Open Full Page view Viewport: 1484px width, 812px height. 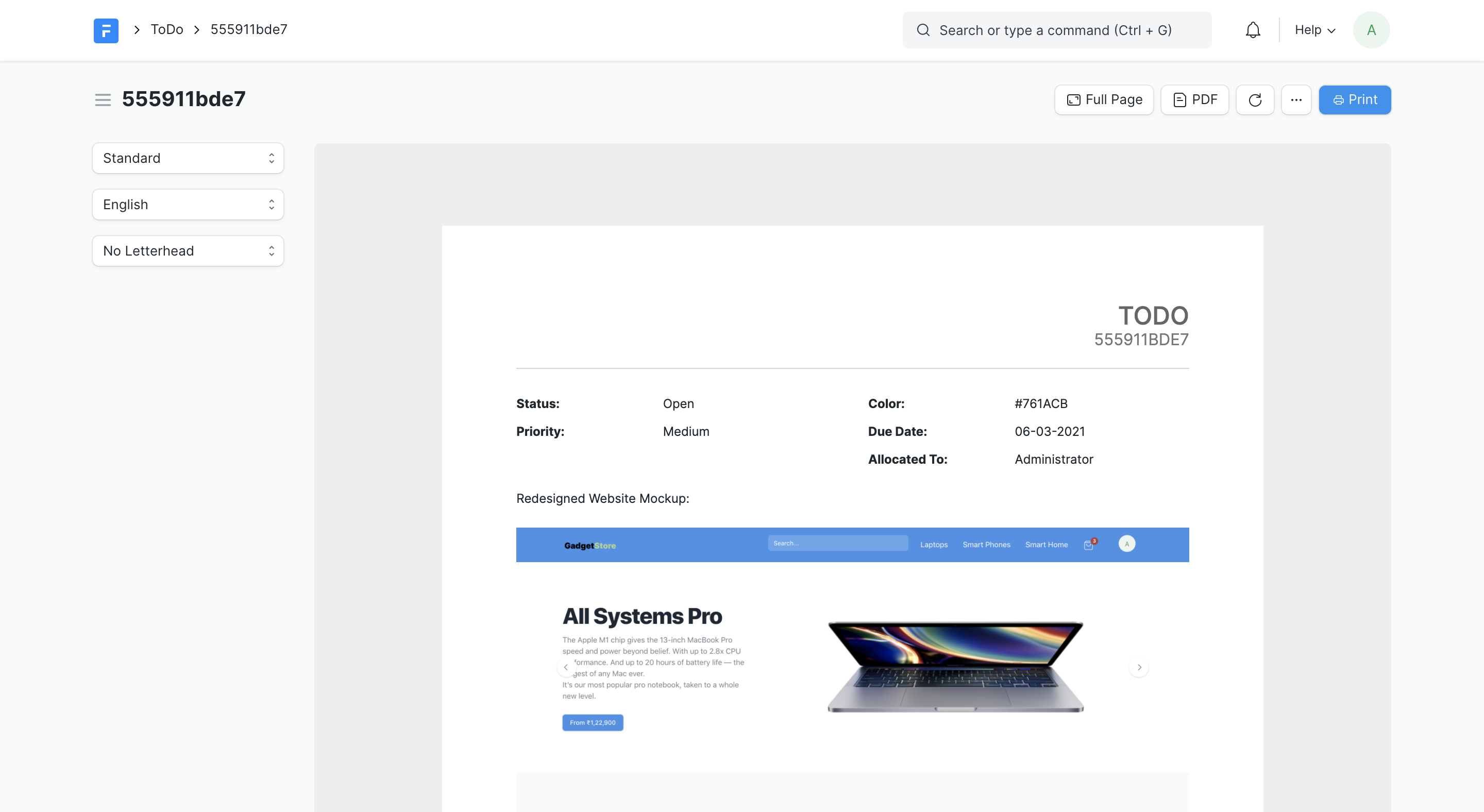pyautogui.click(x=1103, y=100)
